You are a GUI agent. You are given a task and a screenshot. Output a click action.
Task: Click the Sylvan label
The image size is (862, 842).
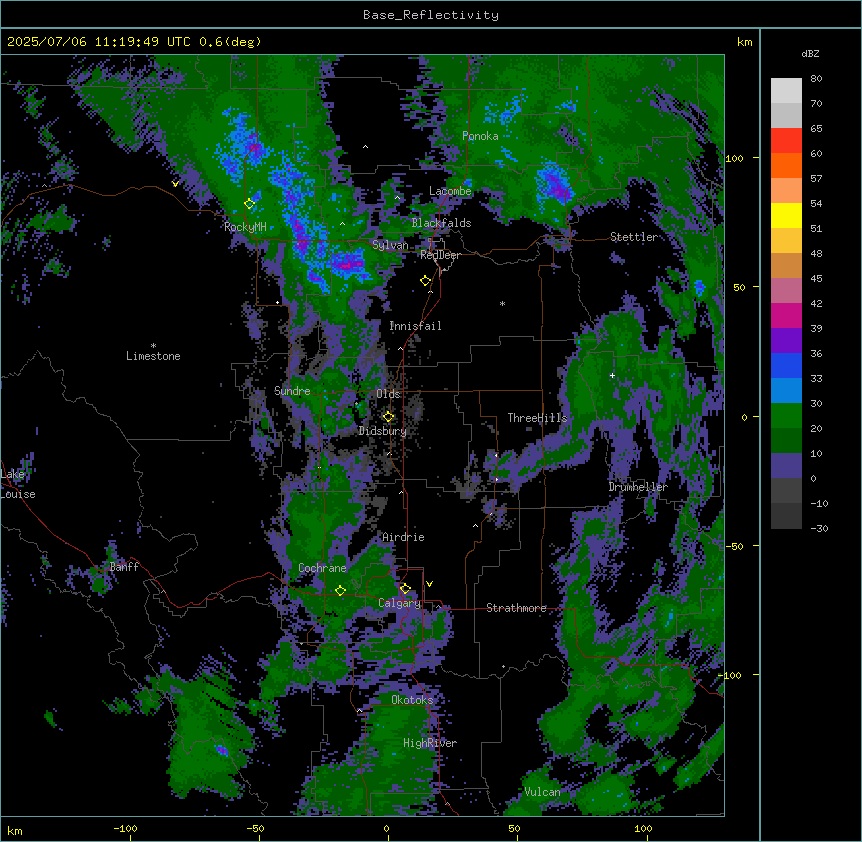tap(390, 245)
